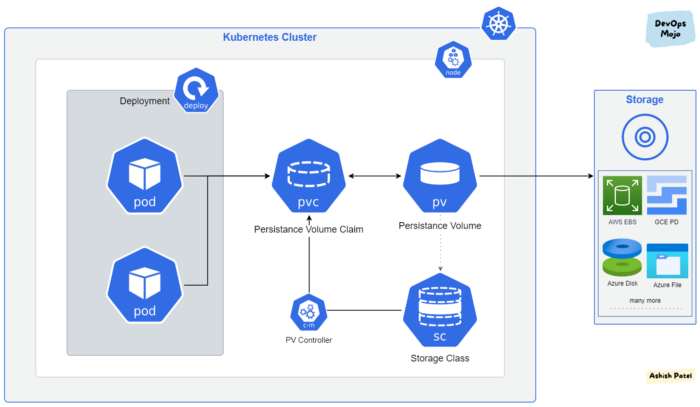700x407 pixels.
Task: Click the Ashish Patel author tag
Action: 671,376
